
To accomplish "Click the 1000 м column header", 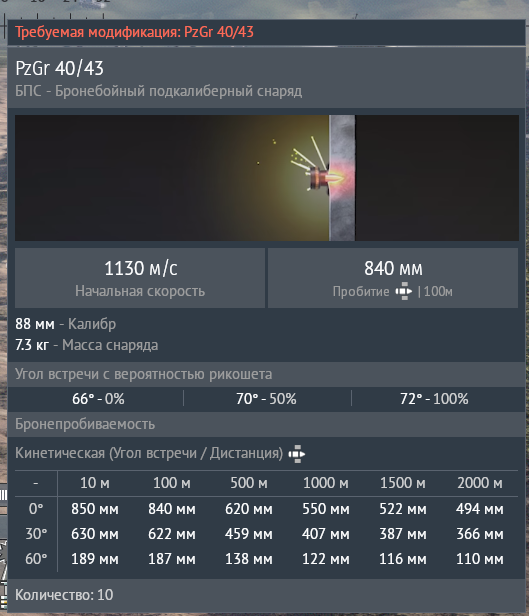I will 326,483.
